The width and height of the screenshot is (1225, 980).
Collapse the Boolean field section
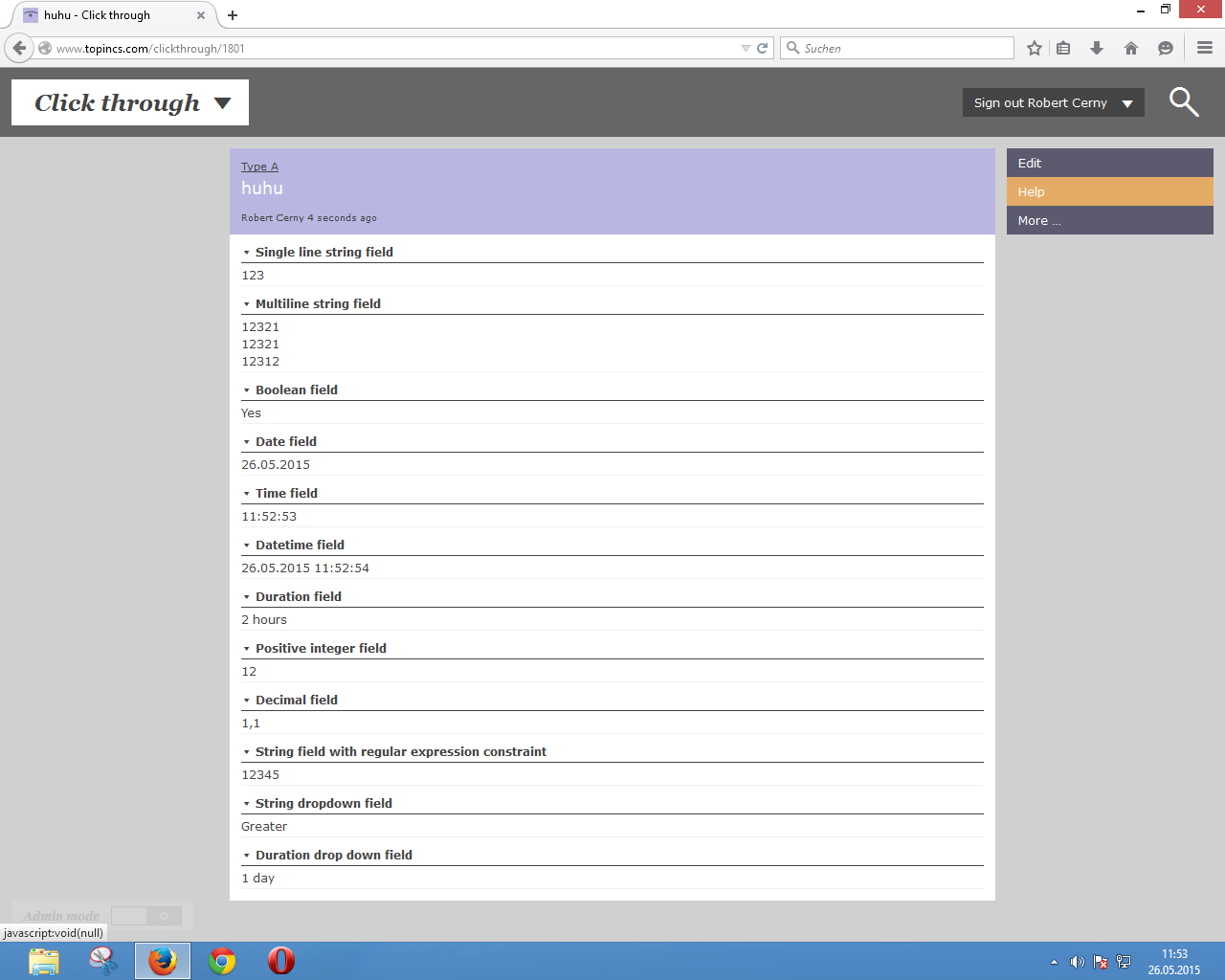coord(247,390)
